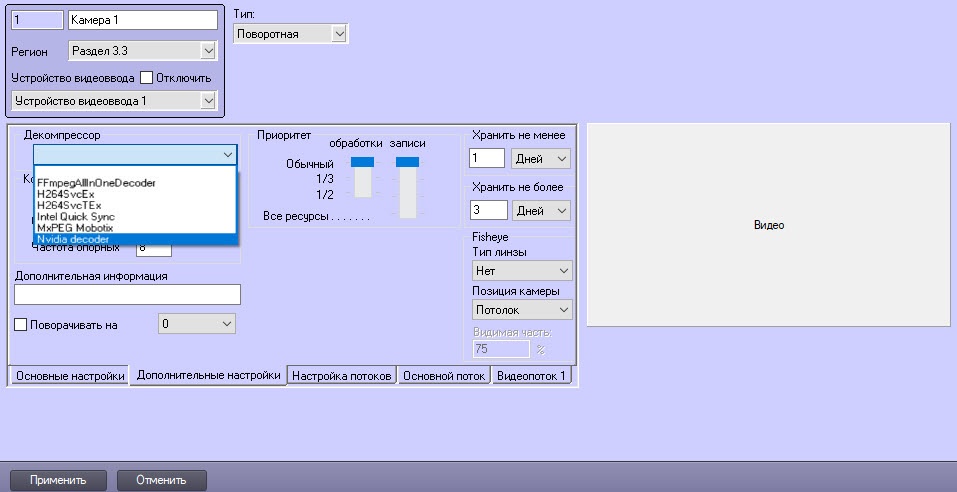Screen dimensions: 957x492
Task: Click the camera name field Камера 1
Action: click(x=142, y=19)
